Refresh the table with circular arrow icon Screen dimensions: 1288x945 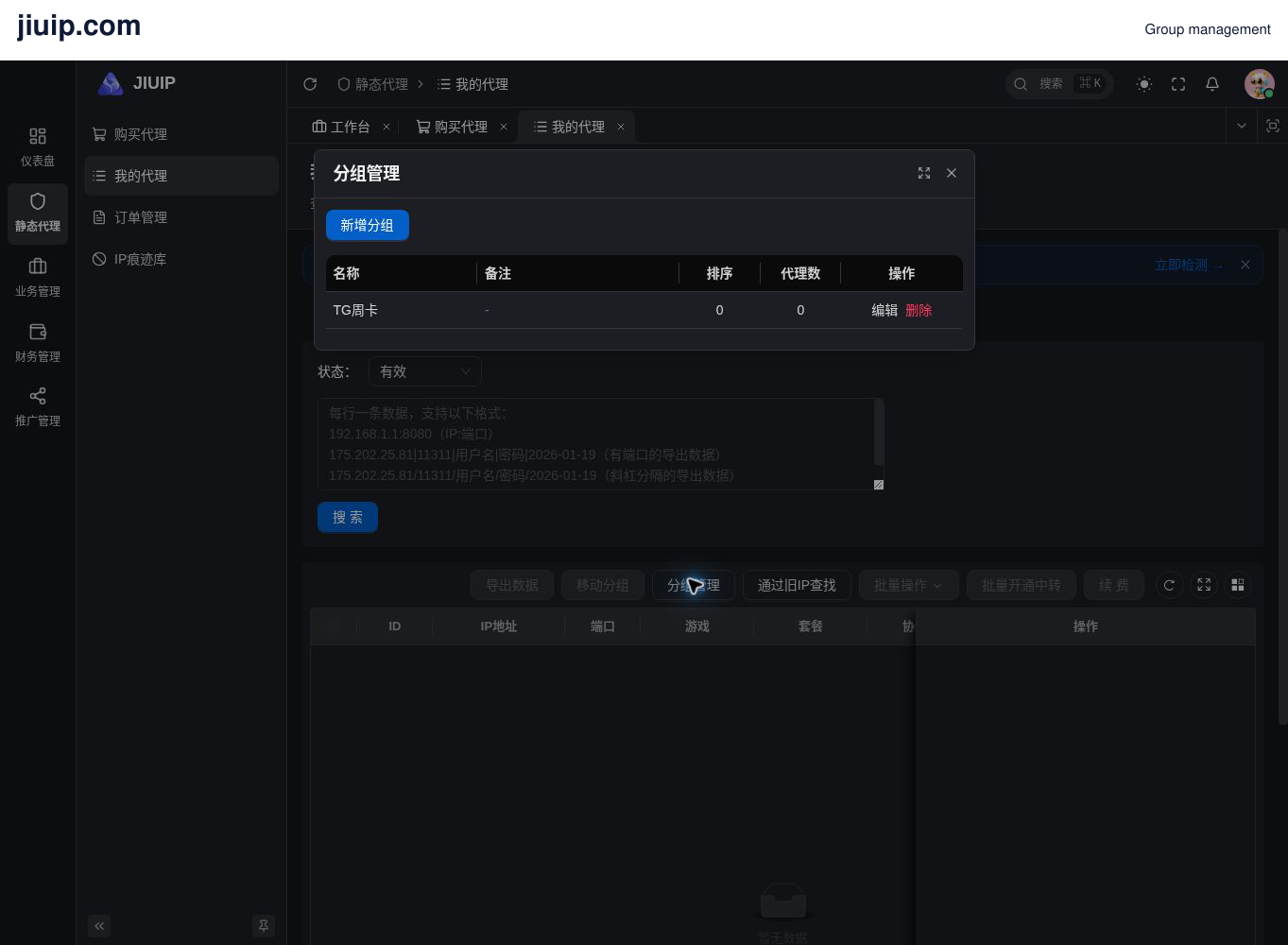click(x=1169, y=585)
